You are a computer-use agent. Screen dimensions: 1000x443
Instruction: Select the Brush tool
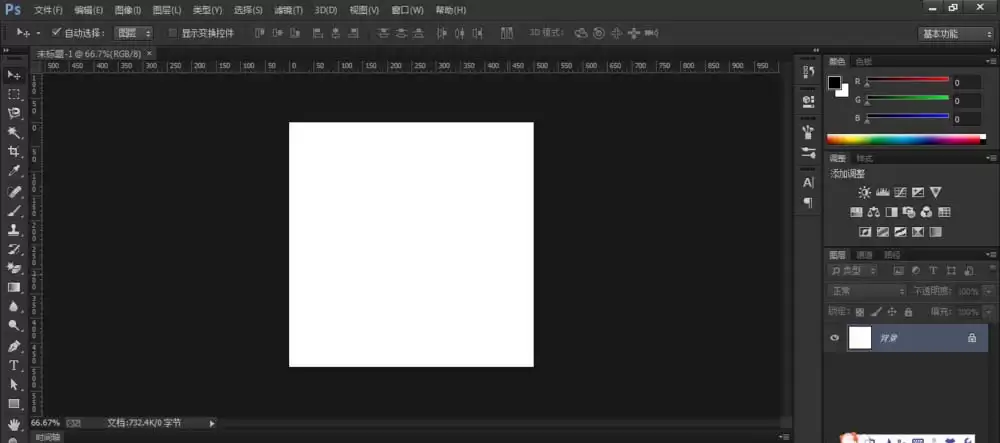pyautogui.click(x=14, y=210)
